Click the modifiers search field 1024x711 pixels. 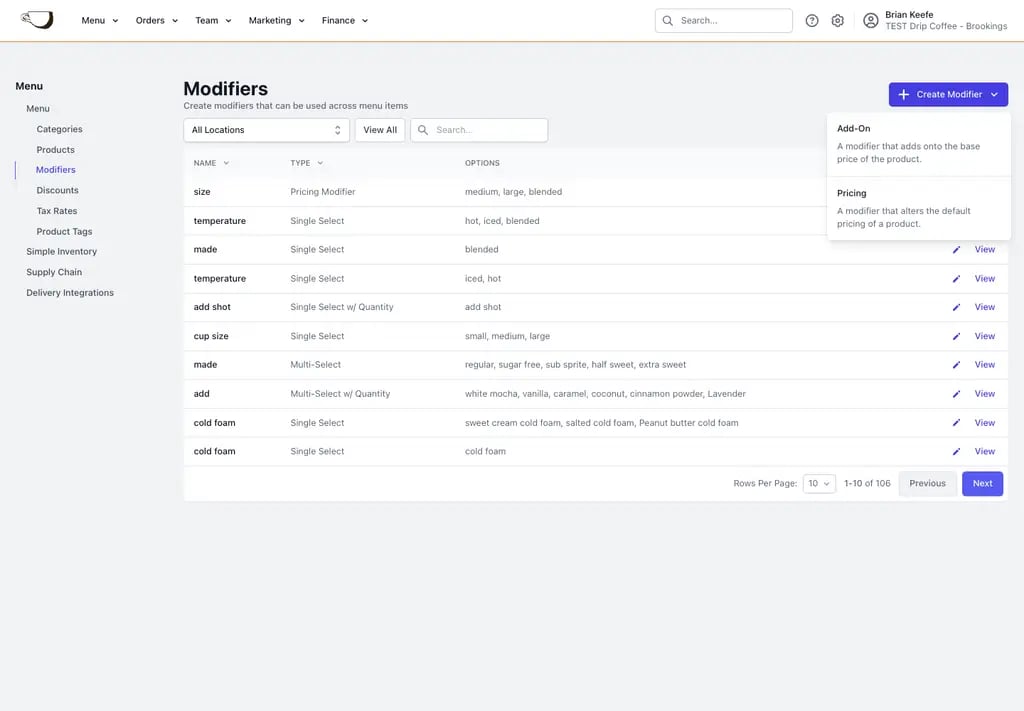click(479, 130)
